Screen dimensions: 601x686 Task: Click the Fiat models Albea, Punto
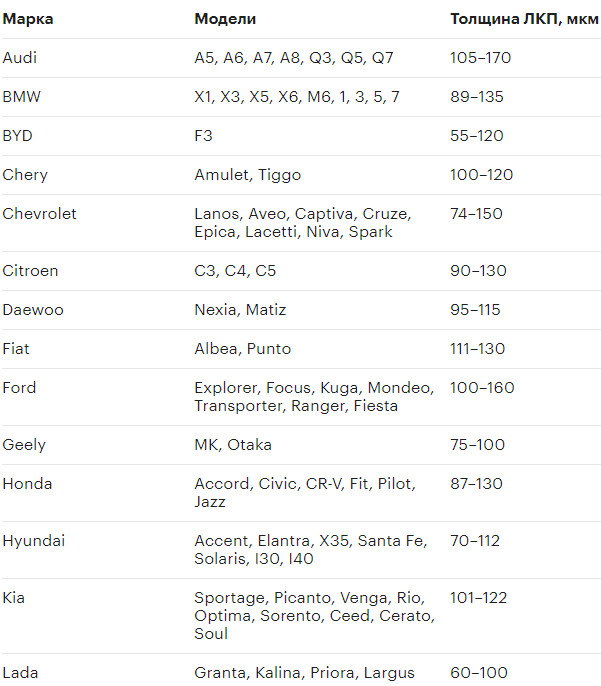click(238, 349)
